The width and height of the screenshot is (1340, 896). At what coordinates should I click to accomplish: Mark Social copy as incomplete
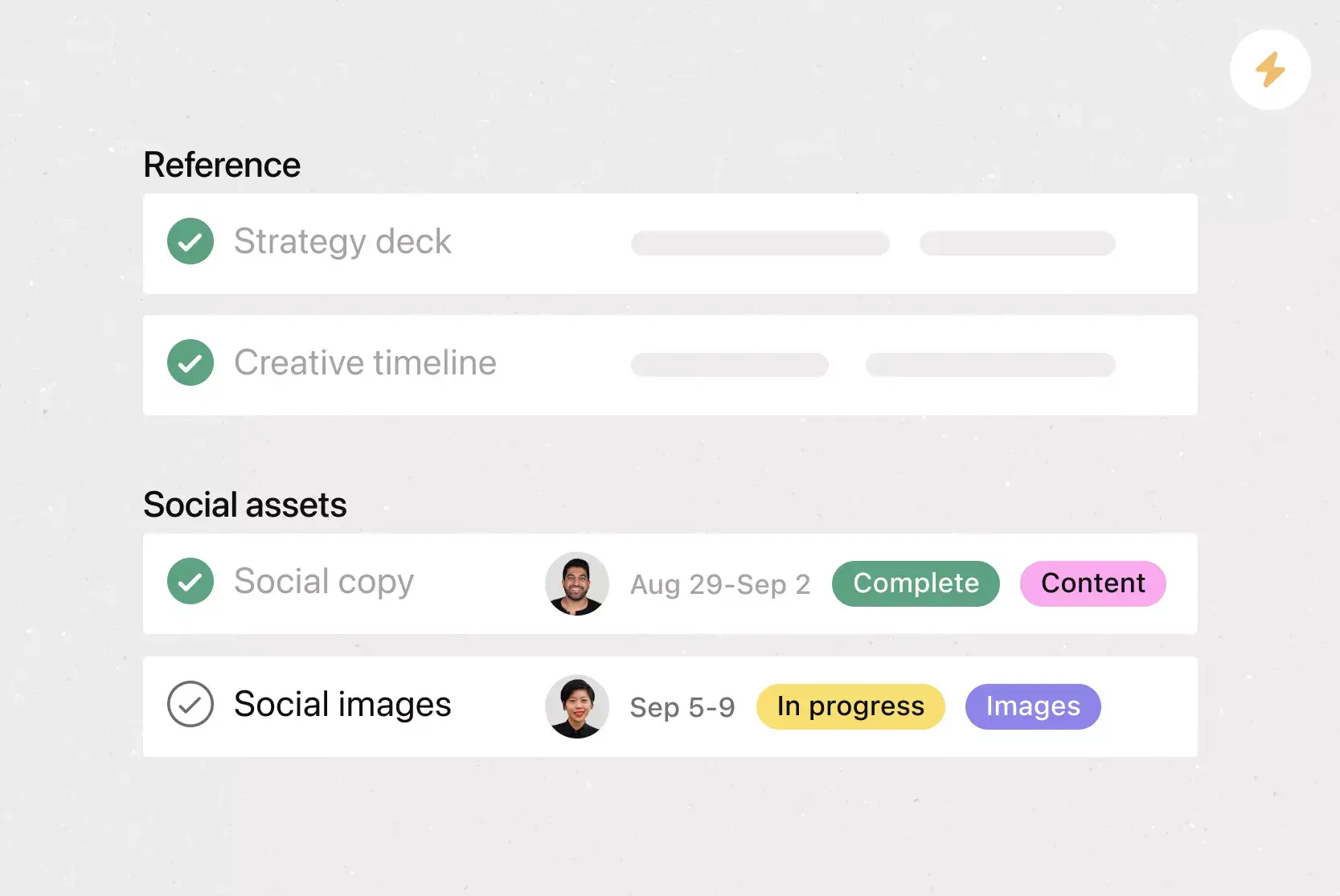click(x=191, y=581)
